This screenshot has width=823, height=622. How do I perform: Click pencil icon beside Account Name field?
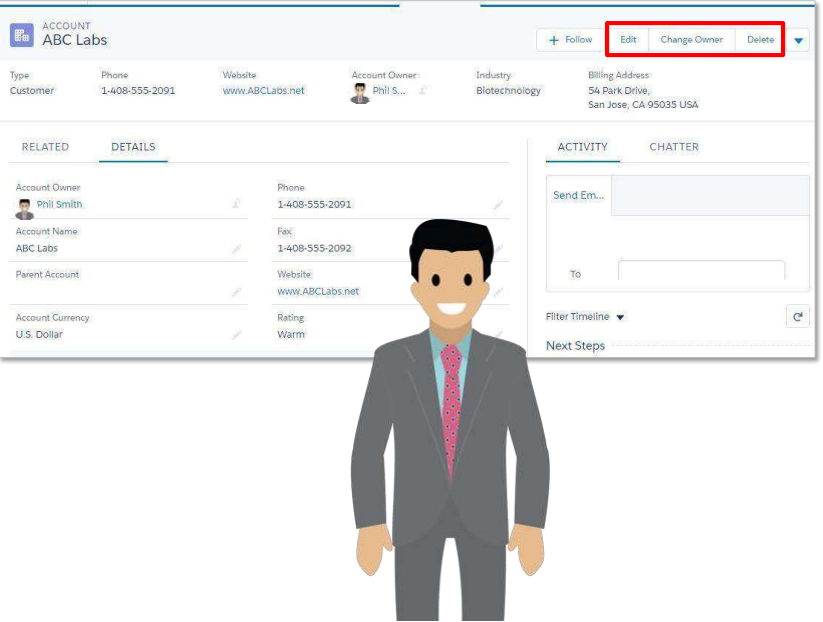[x=237, y=249]
